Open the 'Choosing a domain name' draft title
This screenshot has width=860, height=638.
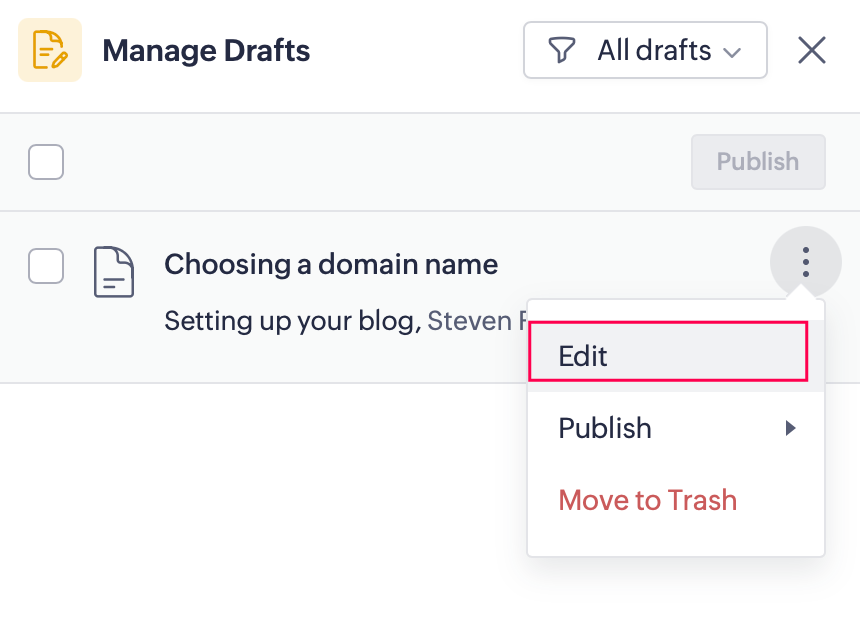point(331,265)
